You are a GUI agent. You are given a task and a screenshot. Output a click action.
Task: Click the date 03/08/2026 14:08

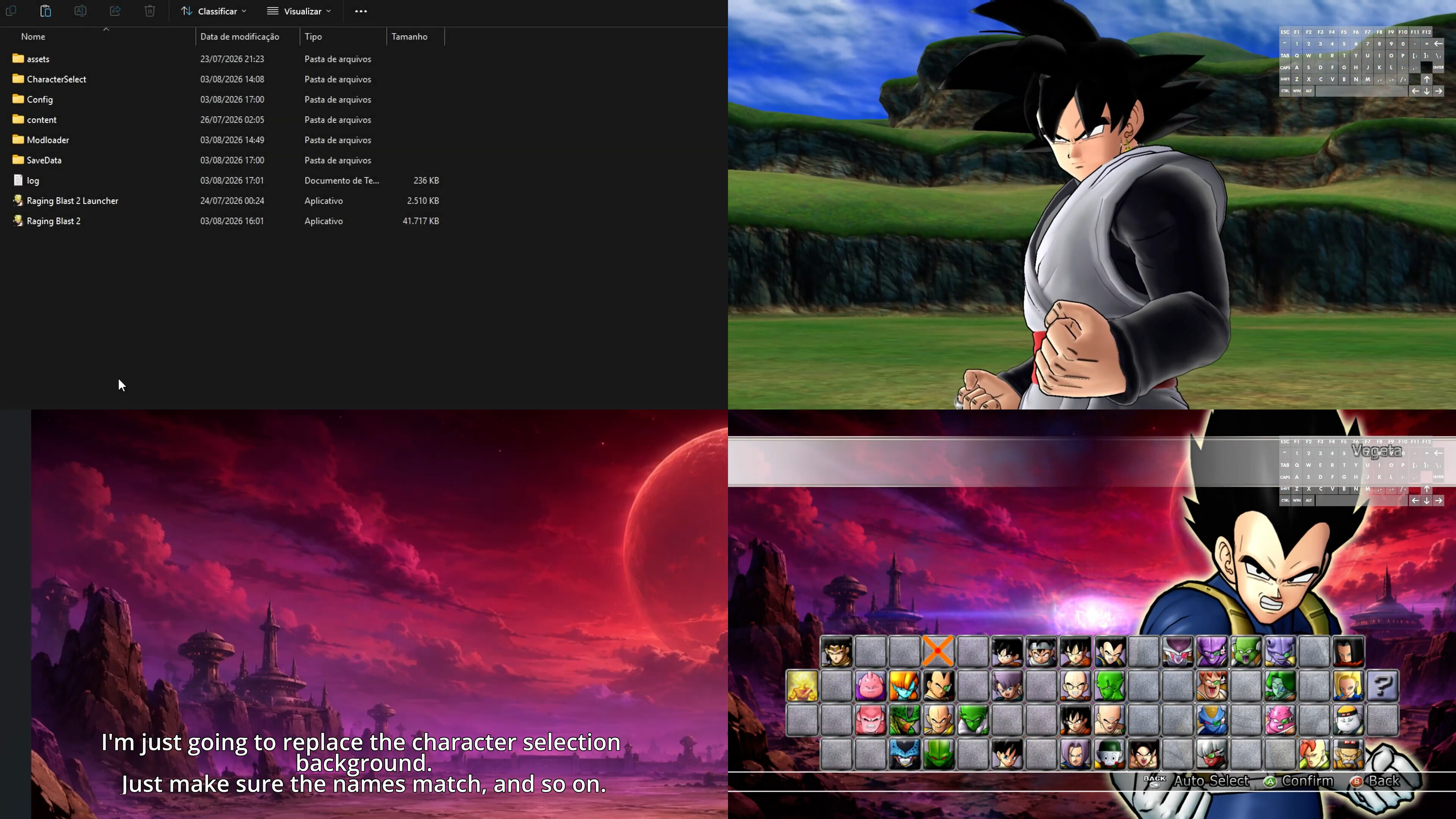[x=232, y=79]
